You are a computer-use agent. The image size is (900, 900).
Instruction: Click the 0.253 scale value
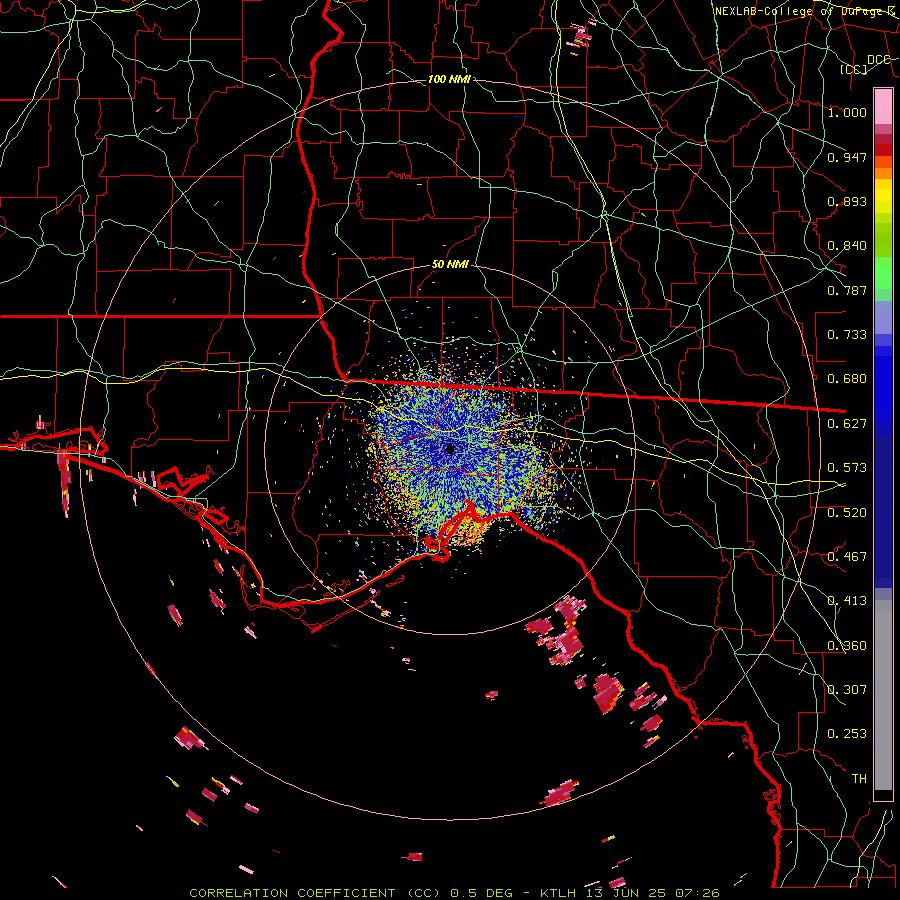[x=847, y=734]
